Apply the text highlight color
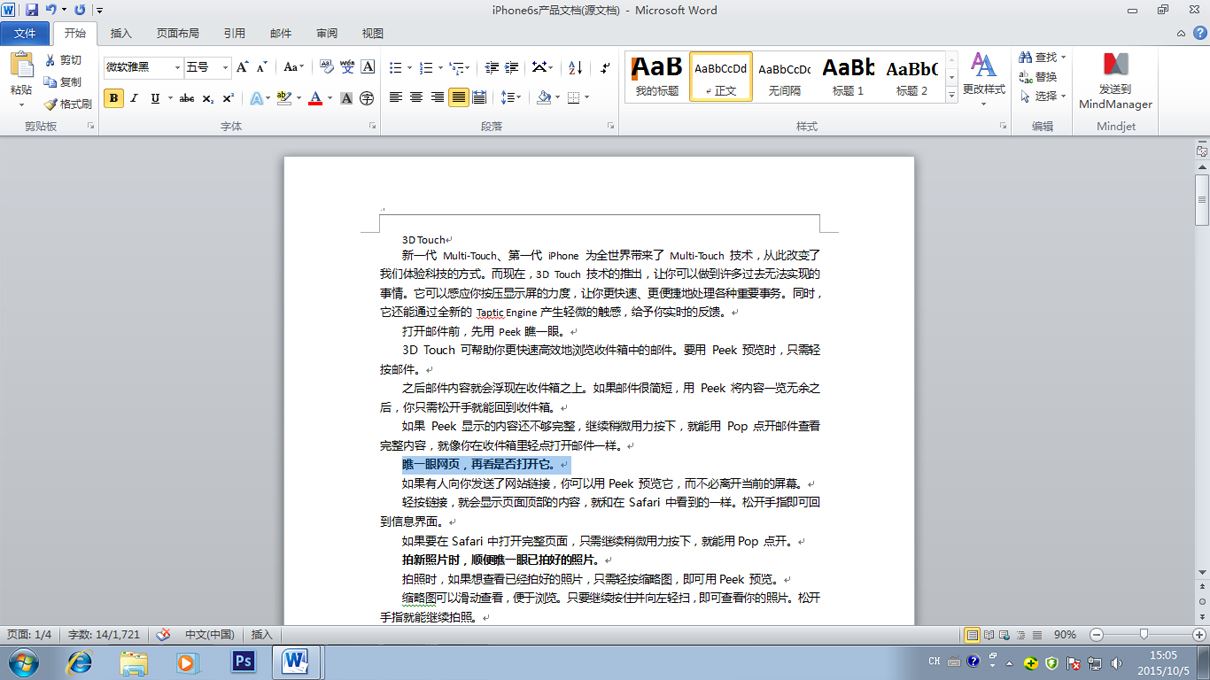 click(x=283, y=98)
